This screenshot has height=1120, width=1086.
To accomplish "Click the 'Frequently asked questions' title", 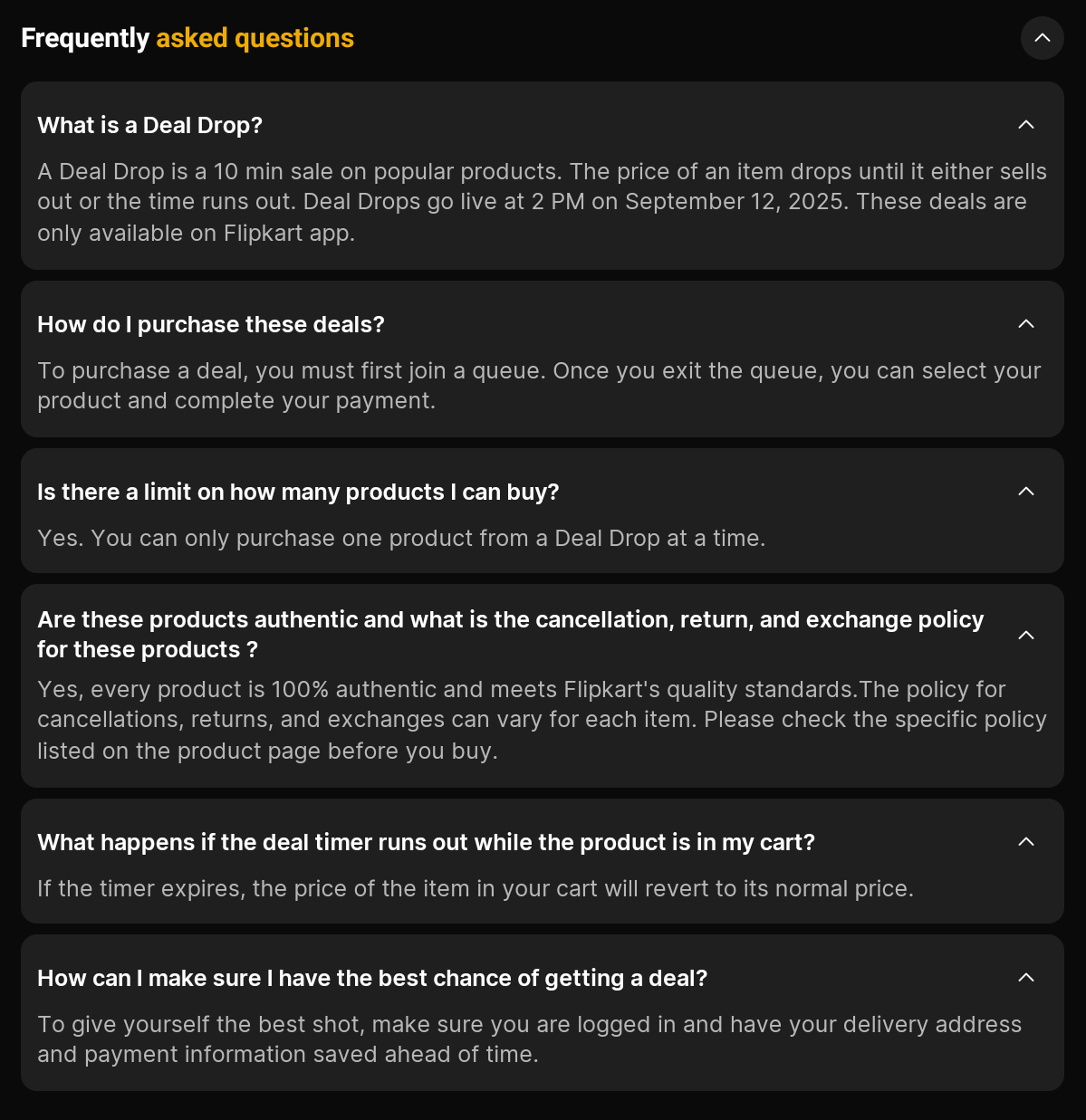I will [187, 38].
